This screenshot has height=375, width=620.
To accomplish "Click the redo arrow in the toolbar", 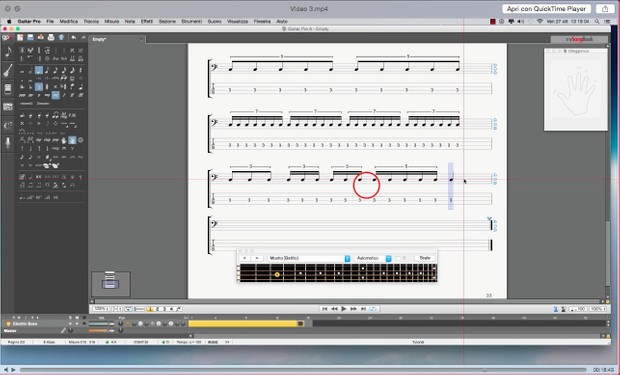I will (x=83, y=38).
